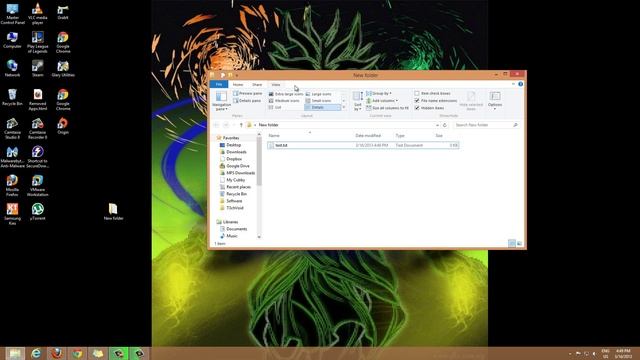640x360 pixels.
Task: Open the Add columns dropdown
Action: (382, 100)
